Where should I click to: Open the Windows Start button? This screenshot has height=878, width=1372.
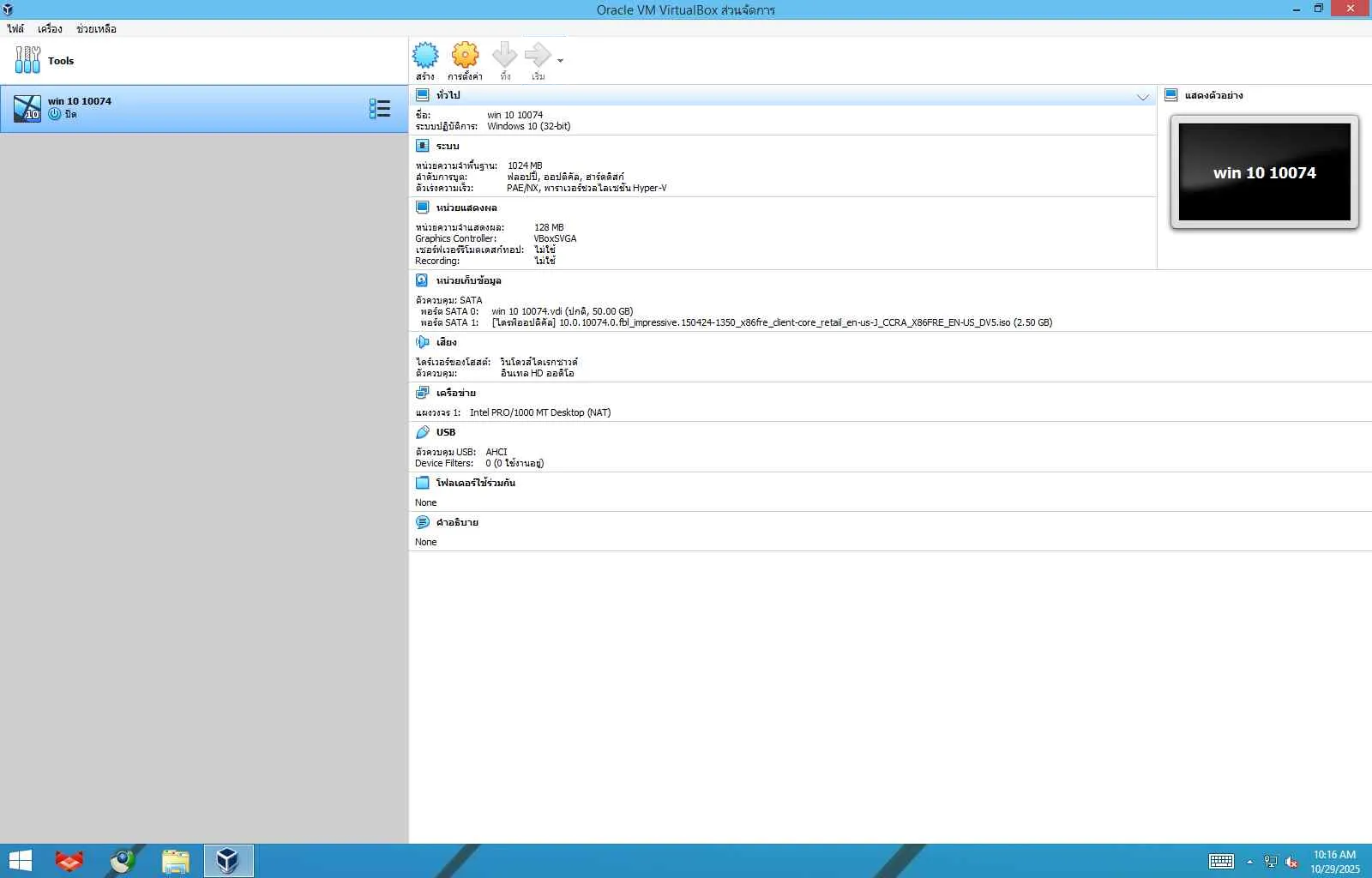point(20,861)
